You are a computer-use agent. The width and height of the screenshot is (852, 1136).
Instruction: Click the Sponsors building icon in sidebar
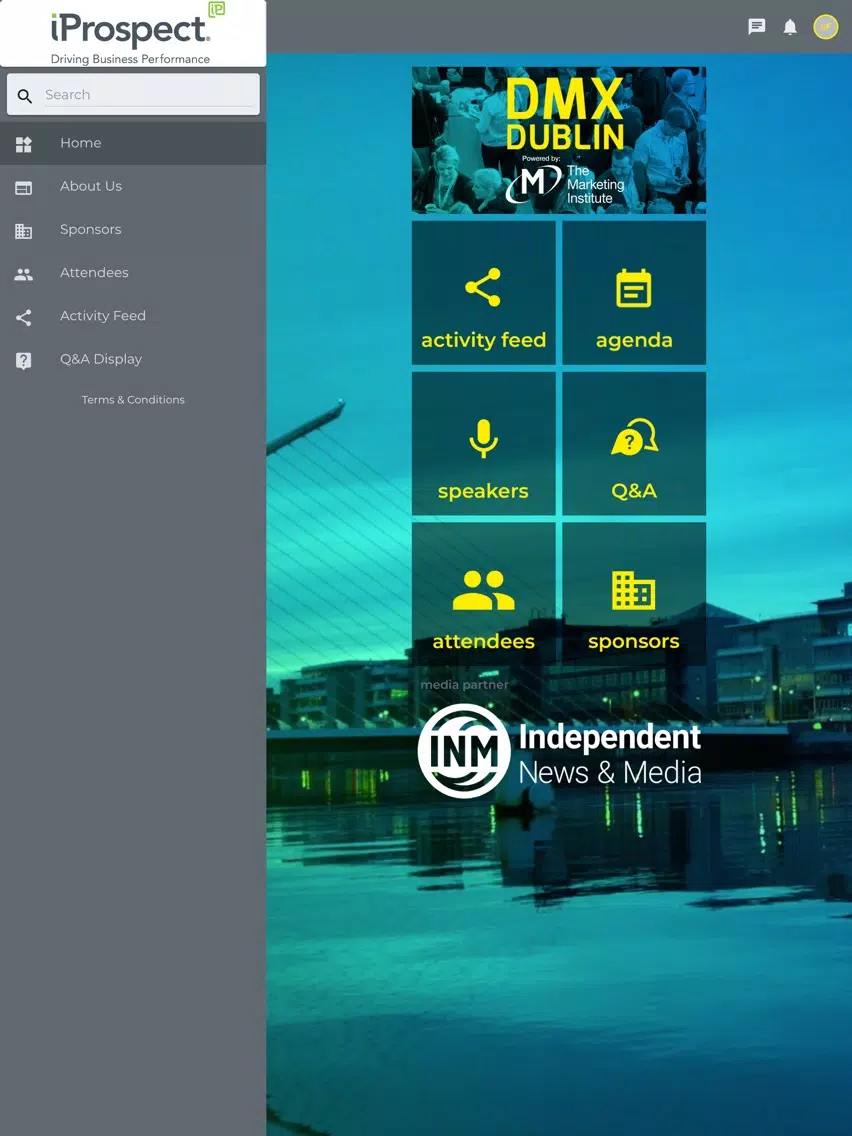pos(23,231)
